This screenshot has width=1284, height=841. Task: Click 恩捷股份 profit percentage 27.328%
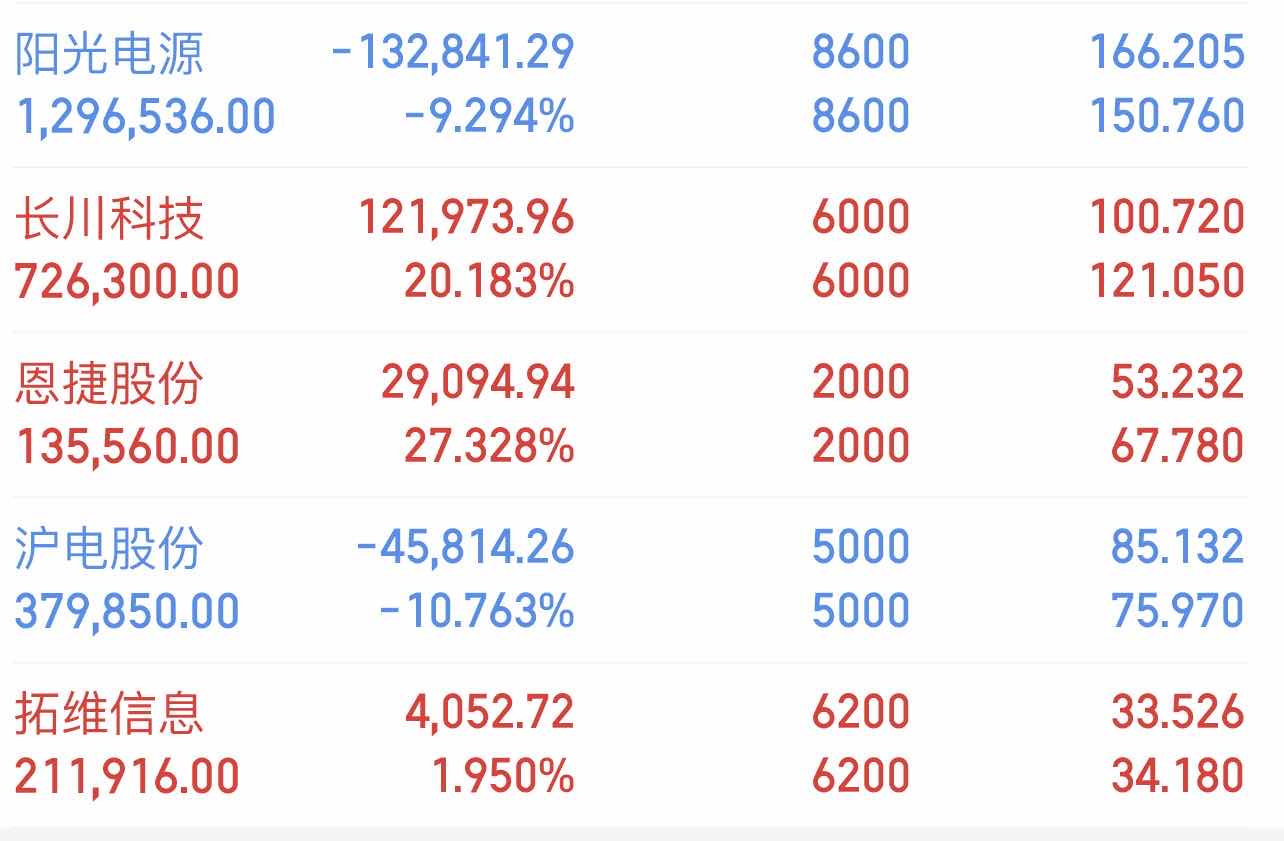coord(489,446)
